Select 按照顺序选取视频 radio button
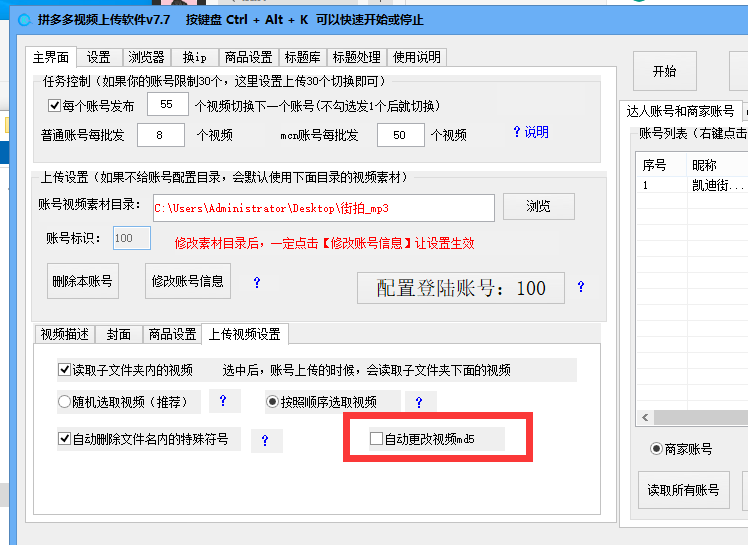748x545 pixels. tap(272, 402)
